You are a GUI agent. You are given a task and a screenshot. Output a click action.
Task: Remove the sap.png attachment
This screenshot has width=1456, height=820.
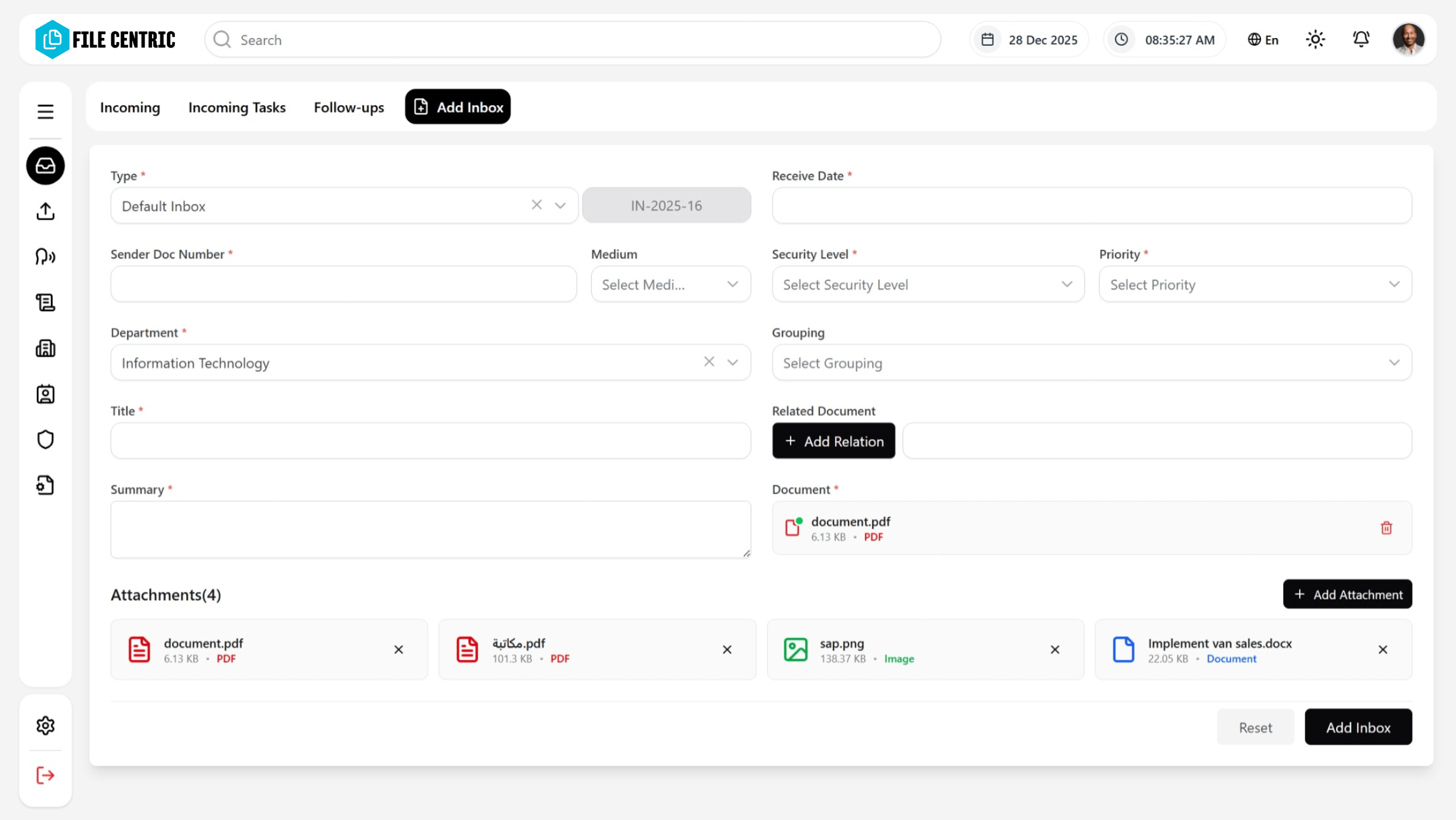[x=1055, y=649]
